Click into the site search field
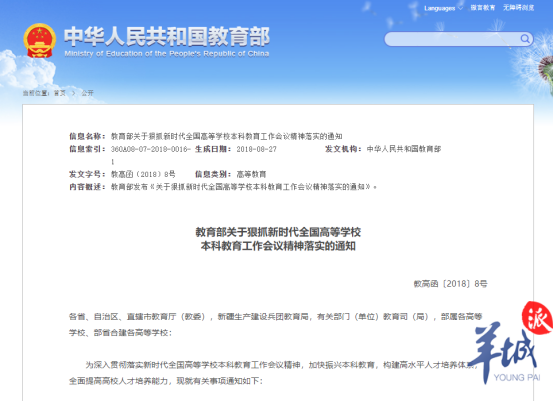Screen dimensions: 554x401 452,39
